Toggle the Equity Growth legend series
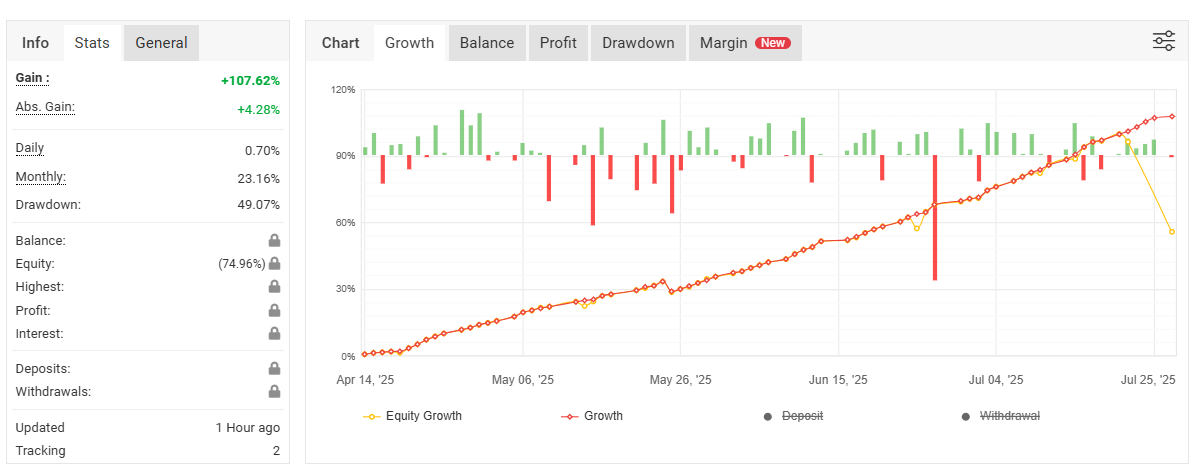 (412, 416)
